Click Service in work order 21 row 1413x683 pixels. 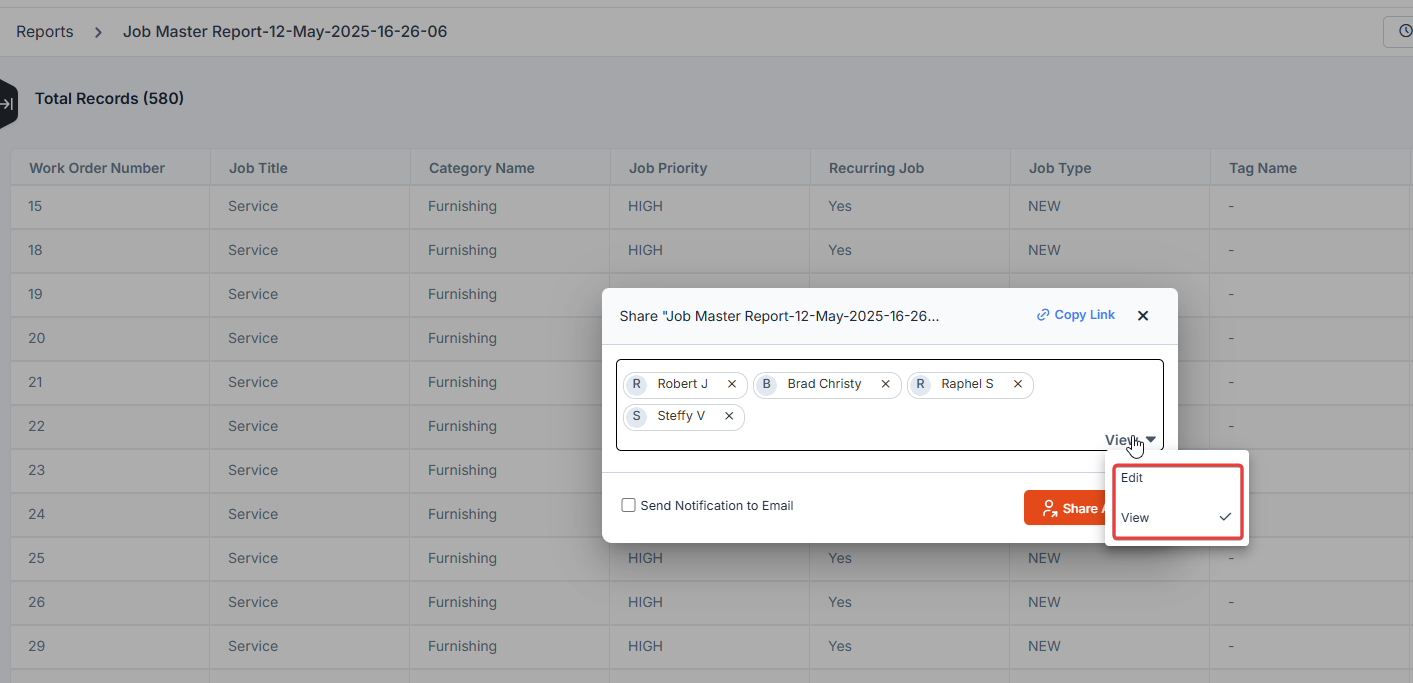click(x=253, y=382)
